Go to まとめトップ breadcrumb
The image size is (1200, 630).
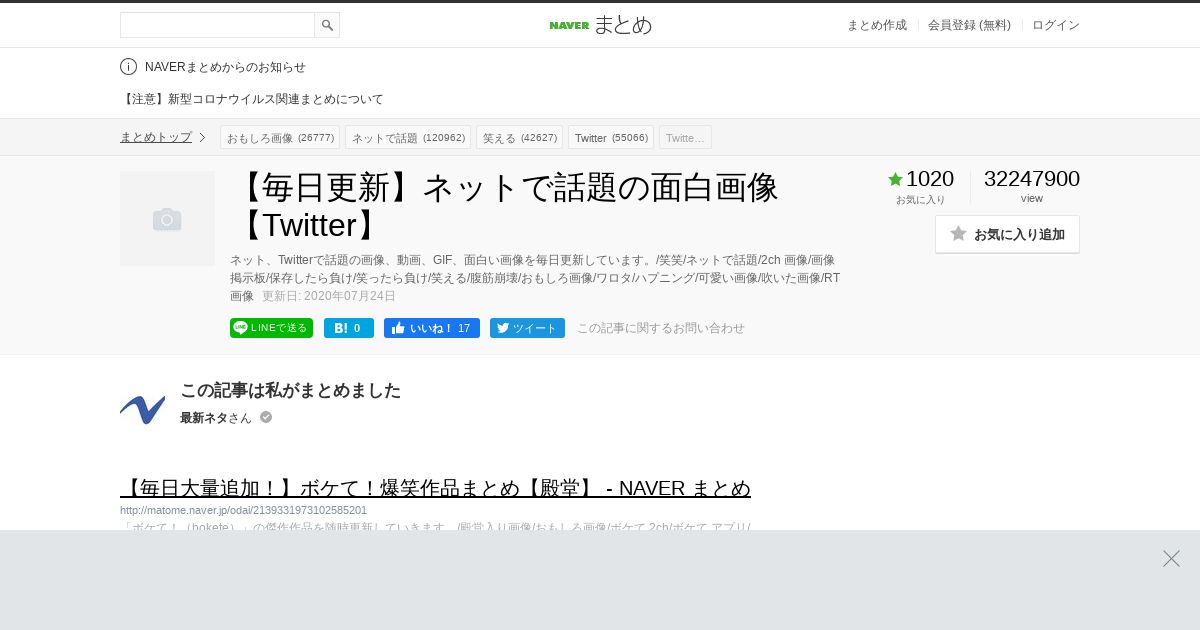(x=156, y=137)
